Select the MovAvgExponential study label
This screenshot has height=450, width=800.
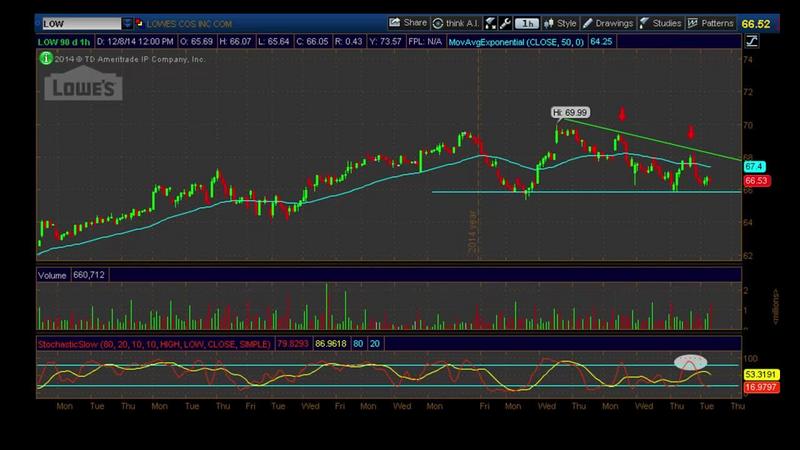(x=516, y=42)
